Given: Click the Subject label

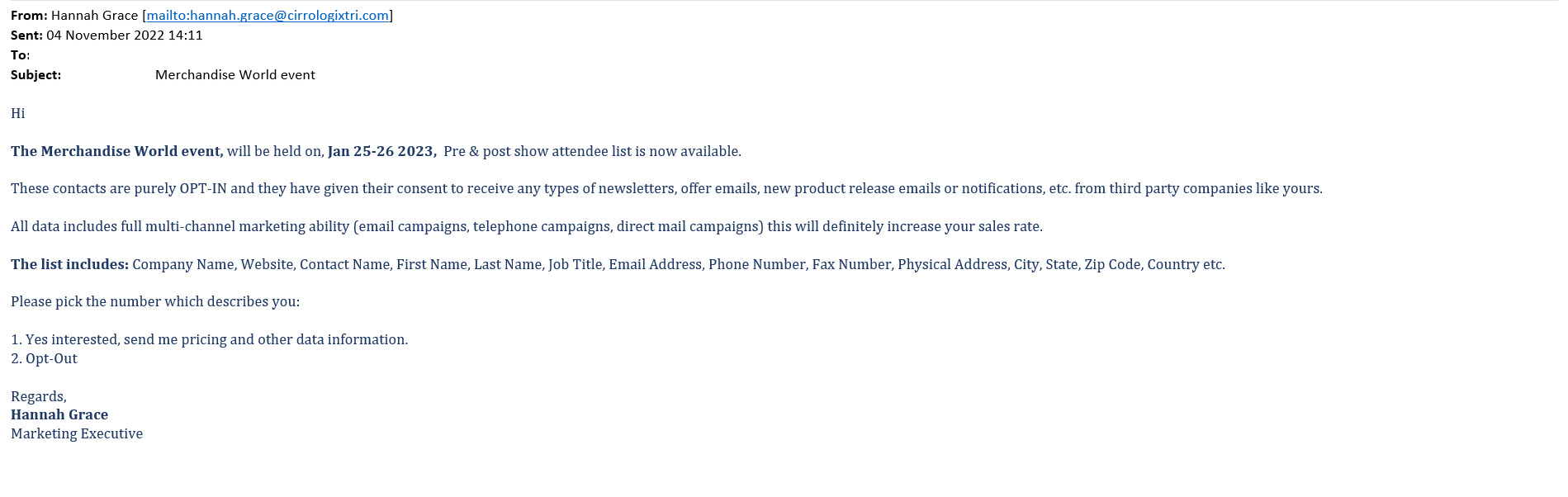Looking at the screenshot, I should [x=36, y=74].
